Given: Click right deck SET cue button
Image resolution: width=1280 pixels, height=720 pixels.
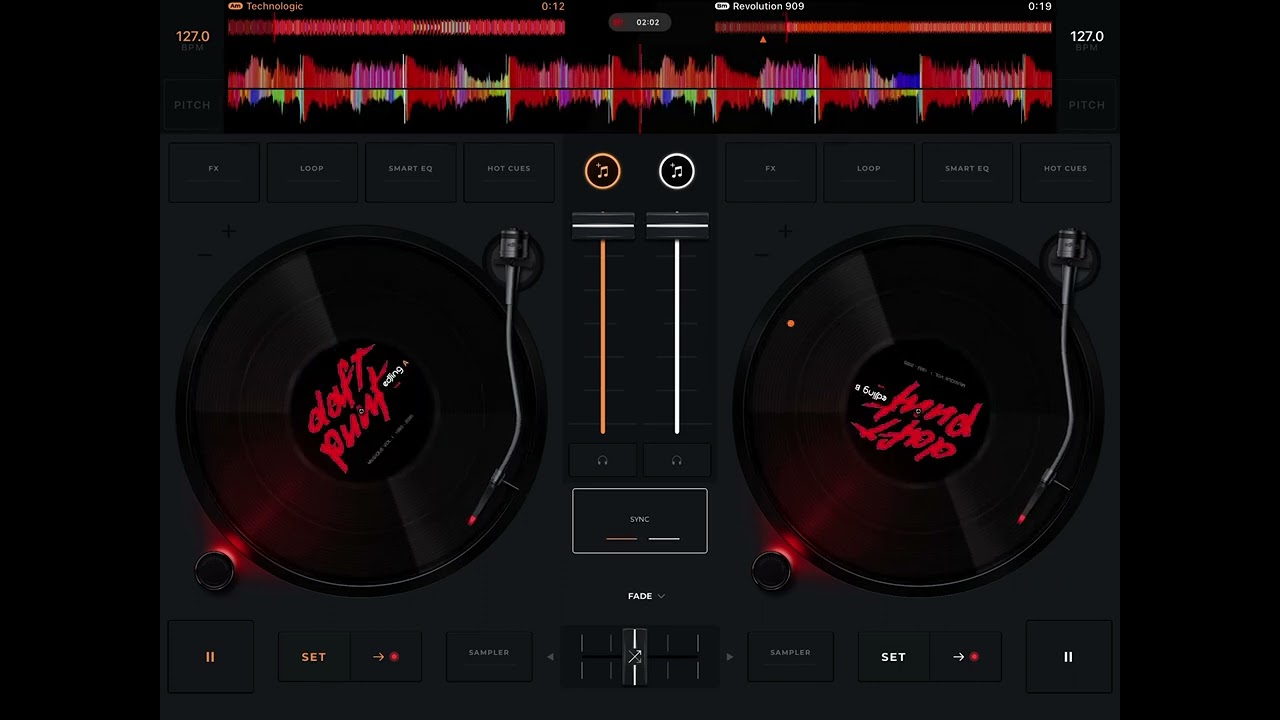Looking at the screenshot, I should point(893,657).
